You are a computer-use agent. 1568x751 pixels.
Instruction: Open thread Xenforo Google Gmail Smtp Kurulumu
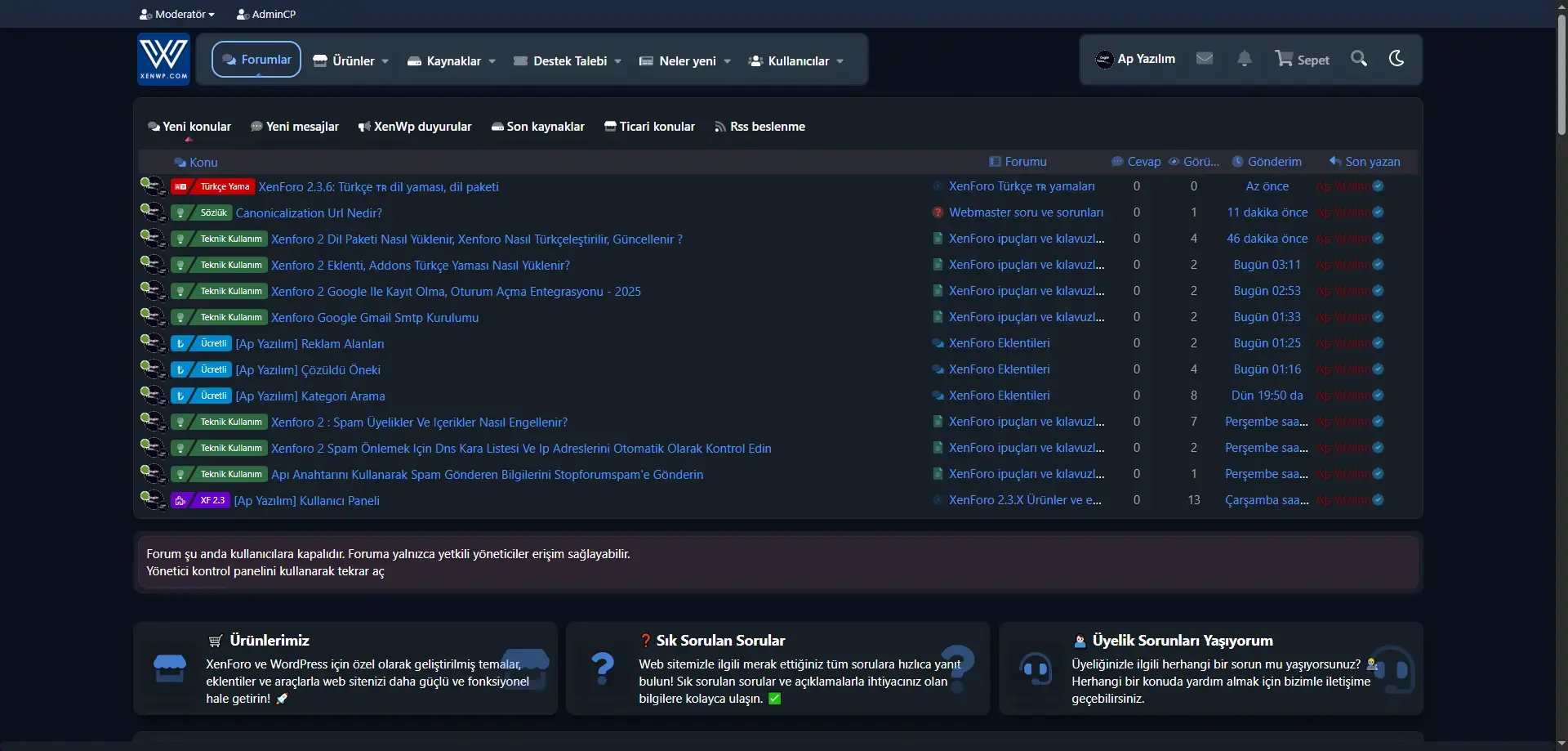pos(375,318)
